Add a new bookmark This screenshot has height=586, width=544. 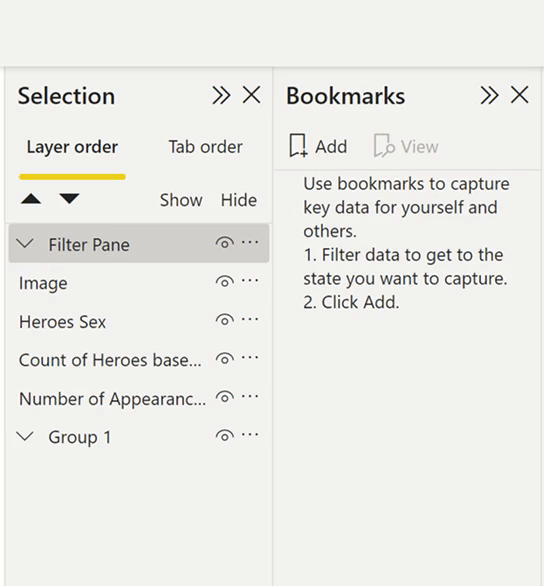click(x=318, y=146)
